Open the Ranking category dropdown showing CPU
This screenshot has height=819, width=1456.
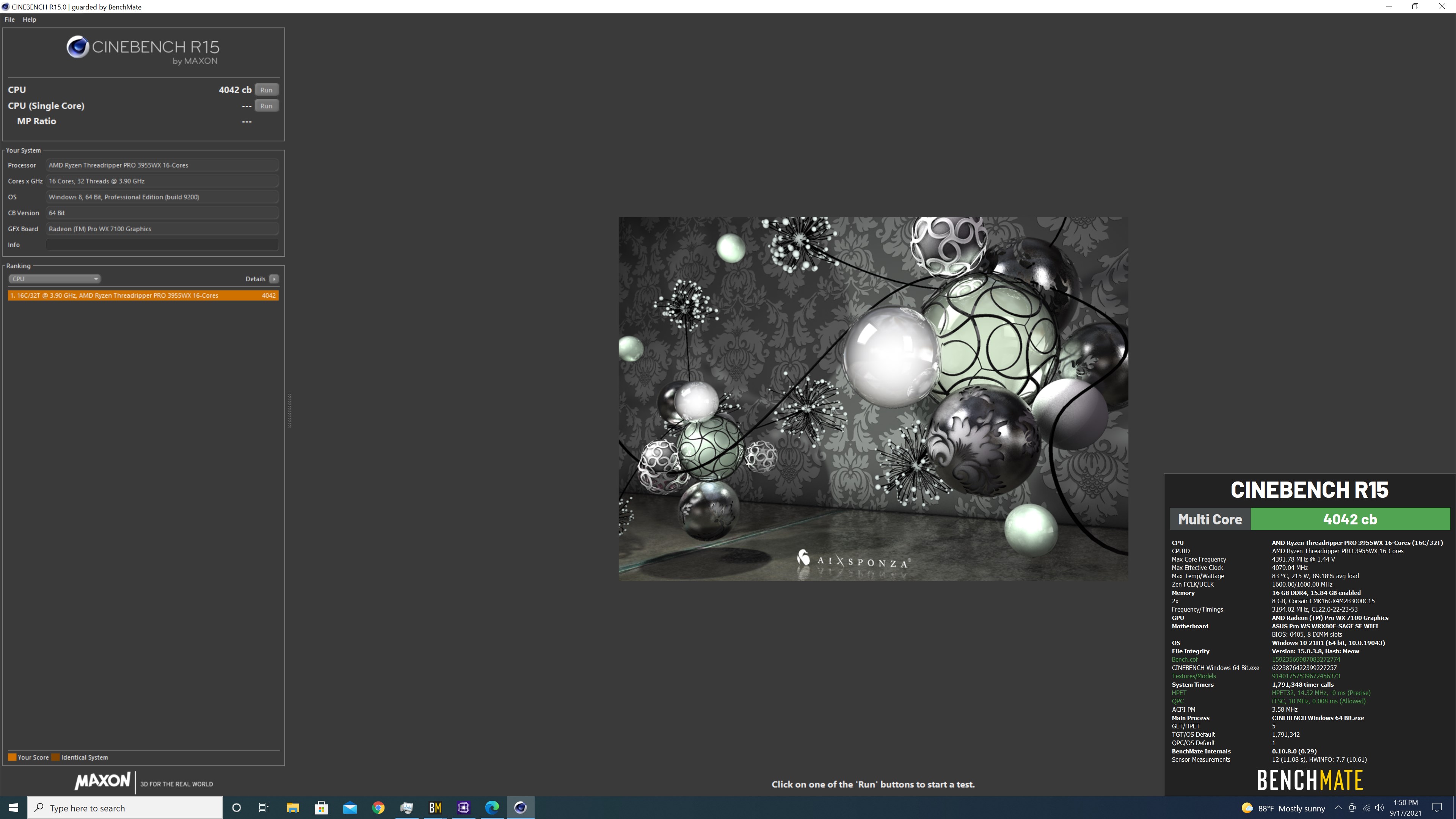[x=55, y=279]
